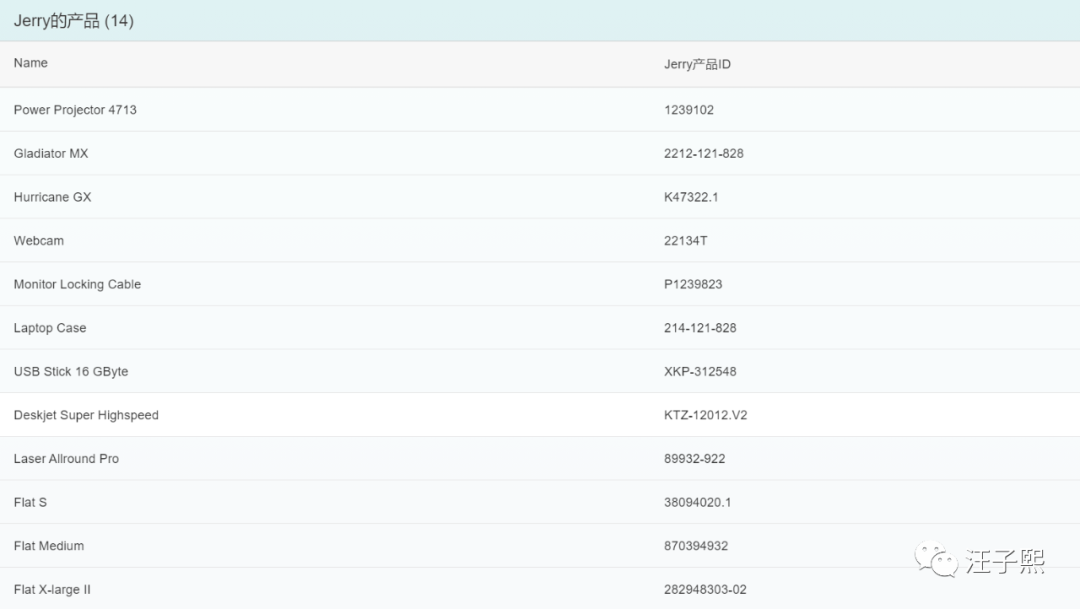Click product ID 89932-922
1080x609 pixels.
click(694, 459)
